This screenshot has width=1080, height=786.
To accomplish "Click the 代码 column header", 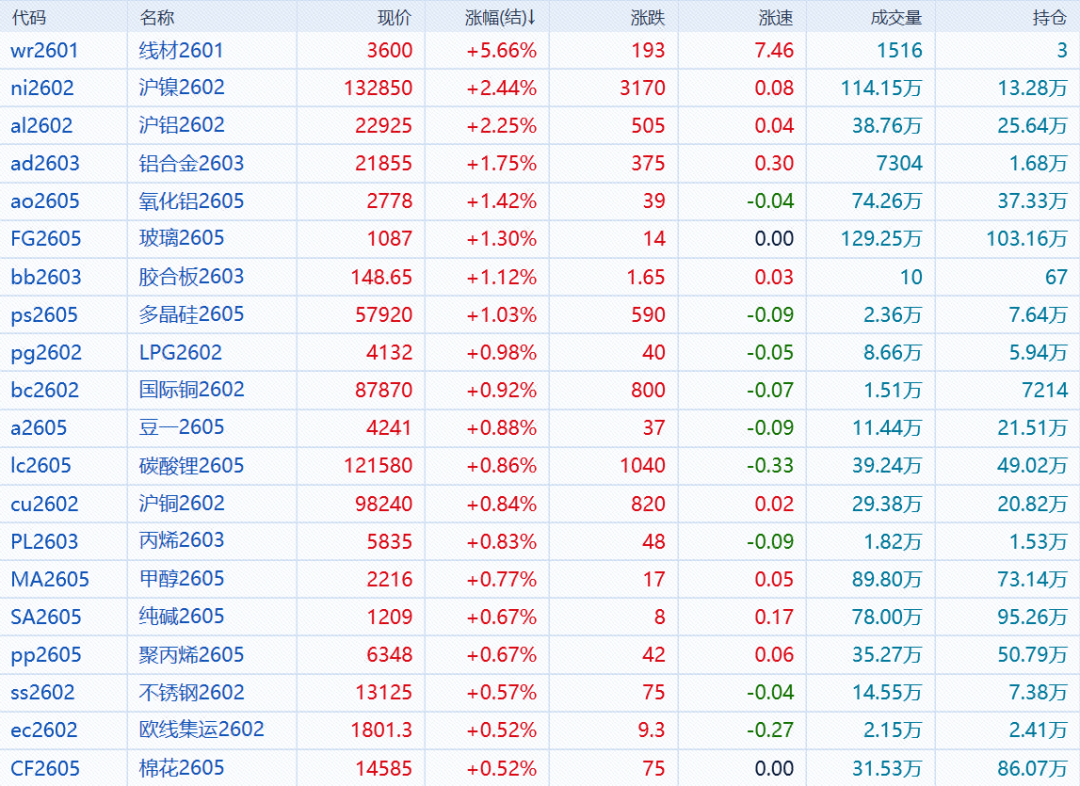I will click(x=28, y=17).
